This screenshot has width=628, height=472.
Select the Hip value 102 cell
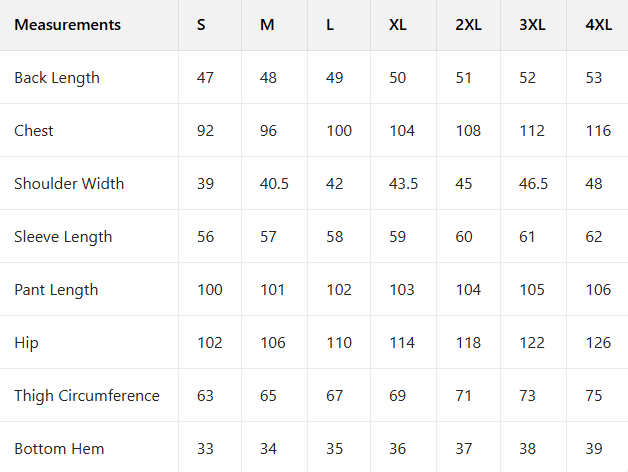point(209,343)
